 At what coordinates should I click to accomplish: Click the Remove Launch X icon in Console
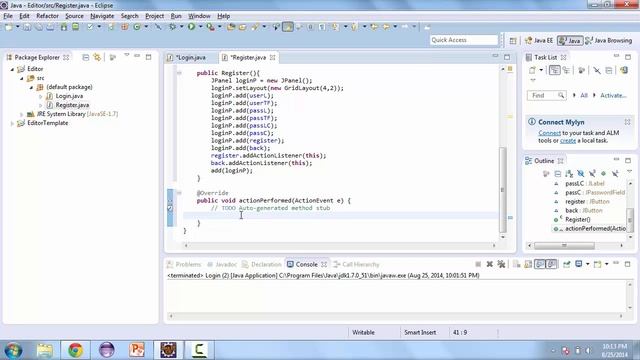(x=489, y=264)
